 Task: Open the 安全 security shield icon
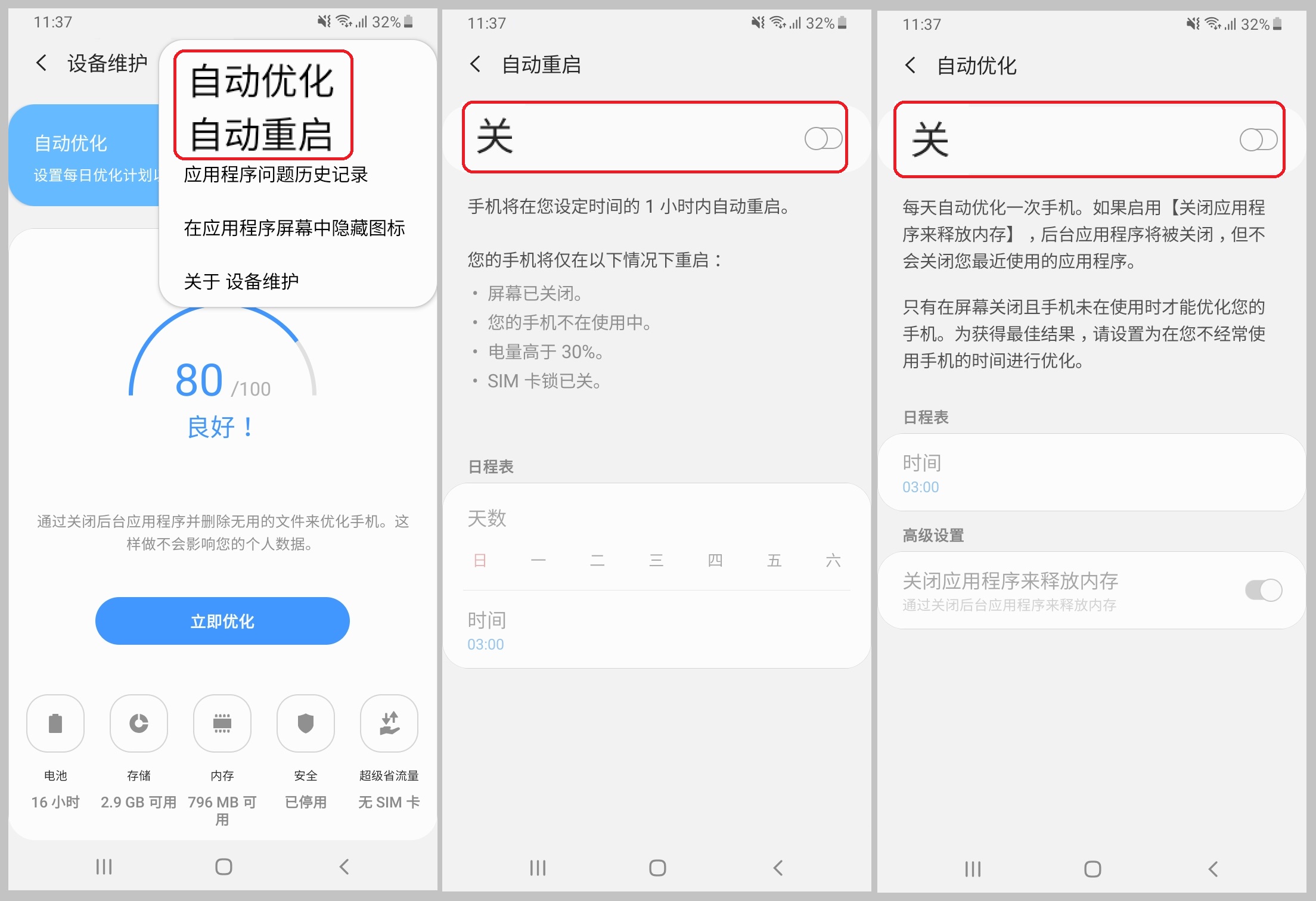[306, 723]
